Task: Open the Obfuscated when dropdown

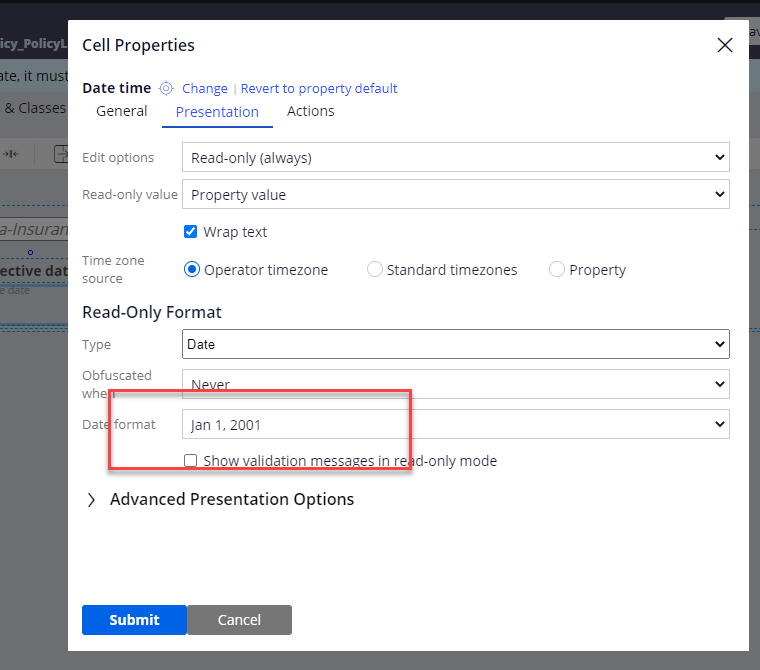Action: (x=456, y=384)
